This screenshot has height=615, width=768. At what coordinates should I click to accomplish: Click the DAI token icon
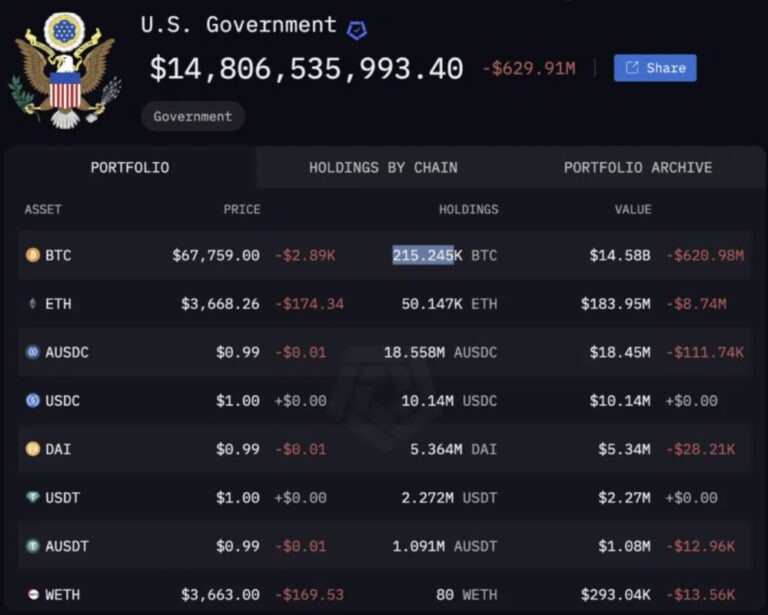33,449
